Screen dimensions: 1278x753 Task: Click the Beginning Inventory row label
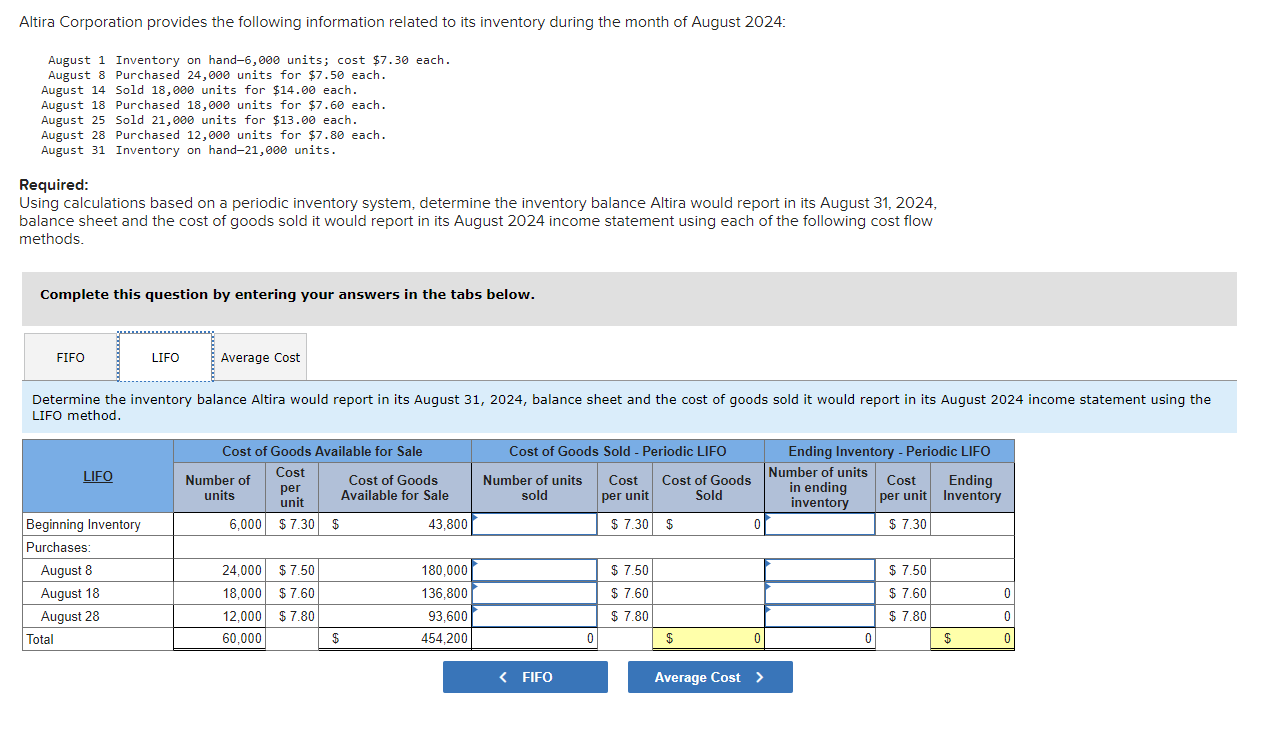98,524
